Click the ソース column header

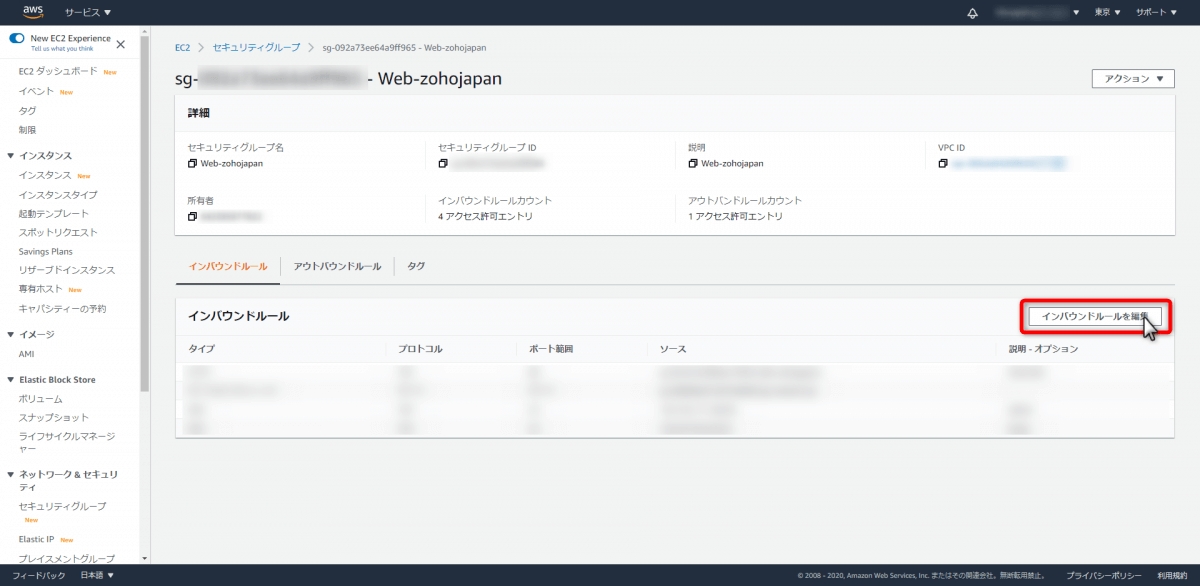pos(672,349)
